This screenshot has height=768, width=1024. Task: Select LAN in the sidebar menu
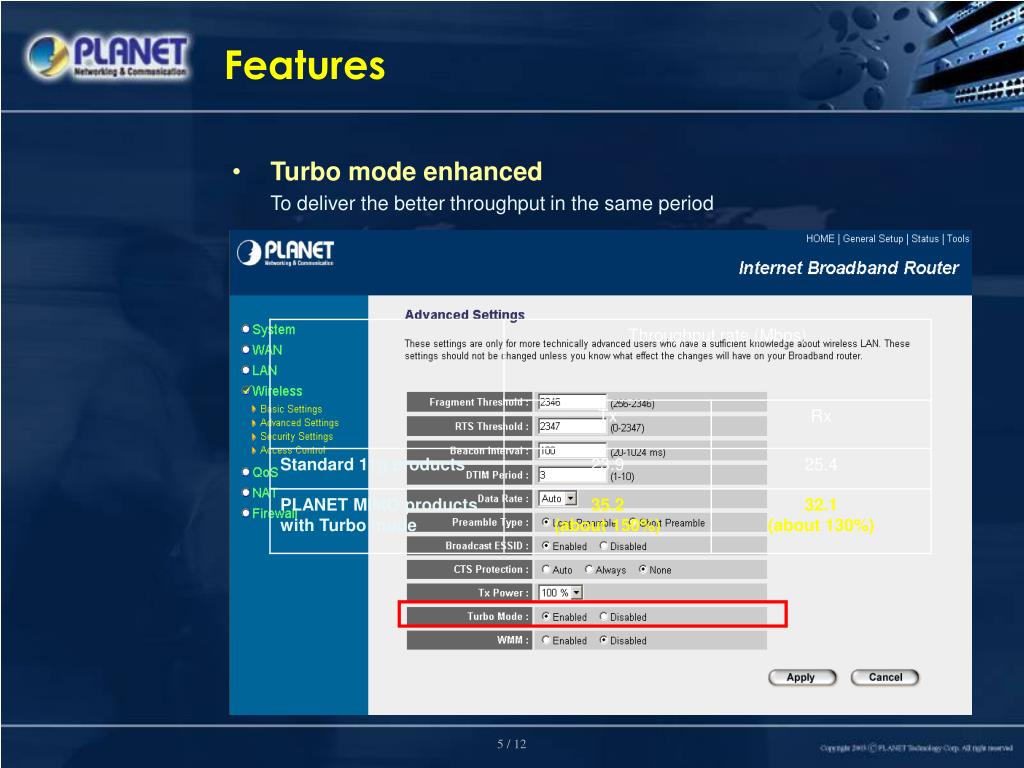[264, 370]
